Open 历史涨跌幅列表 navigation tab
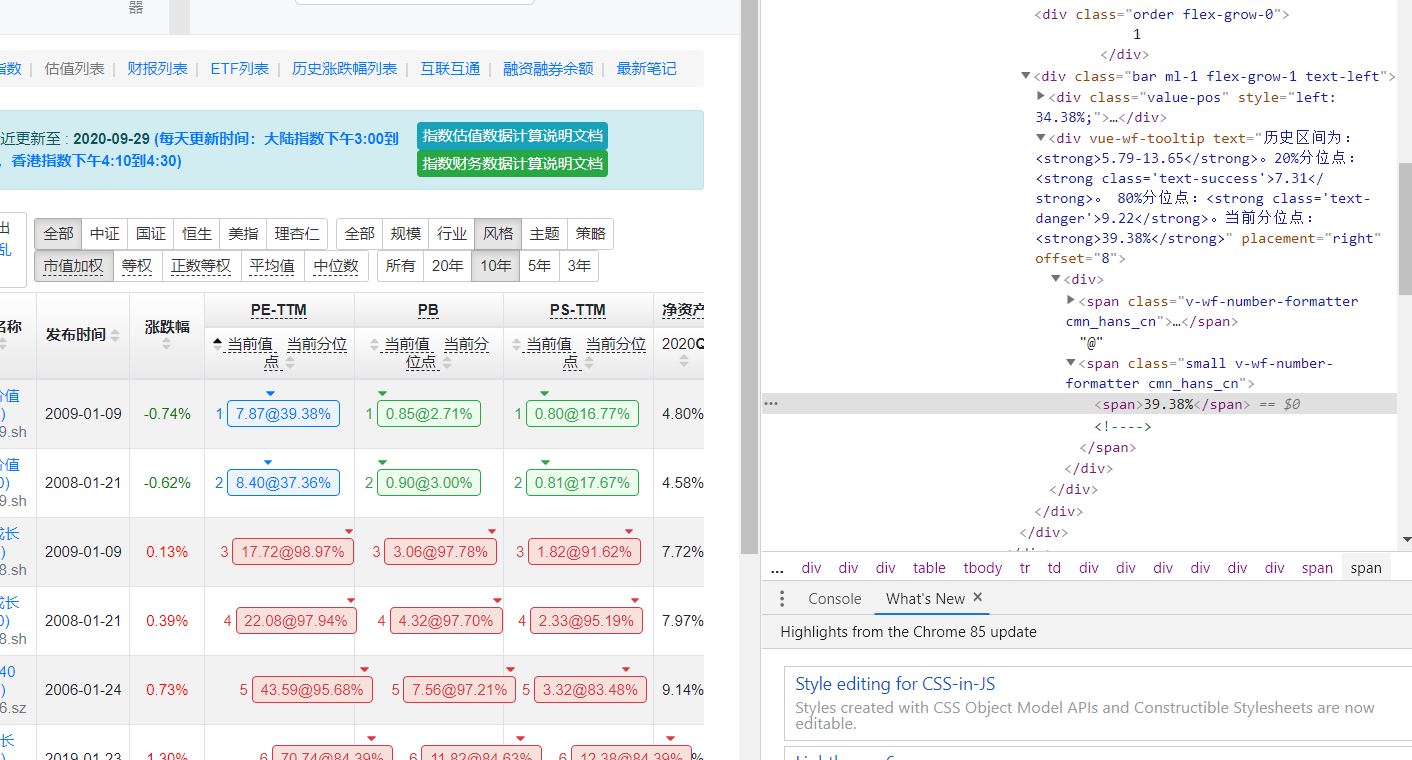 pos(344,68)
